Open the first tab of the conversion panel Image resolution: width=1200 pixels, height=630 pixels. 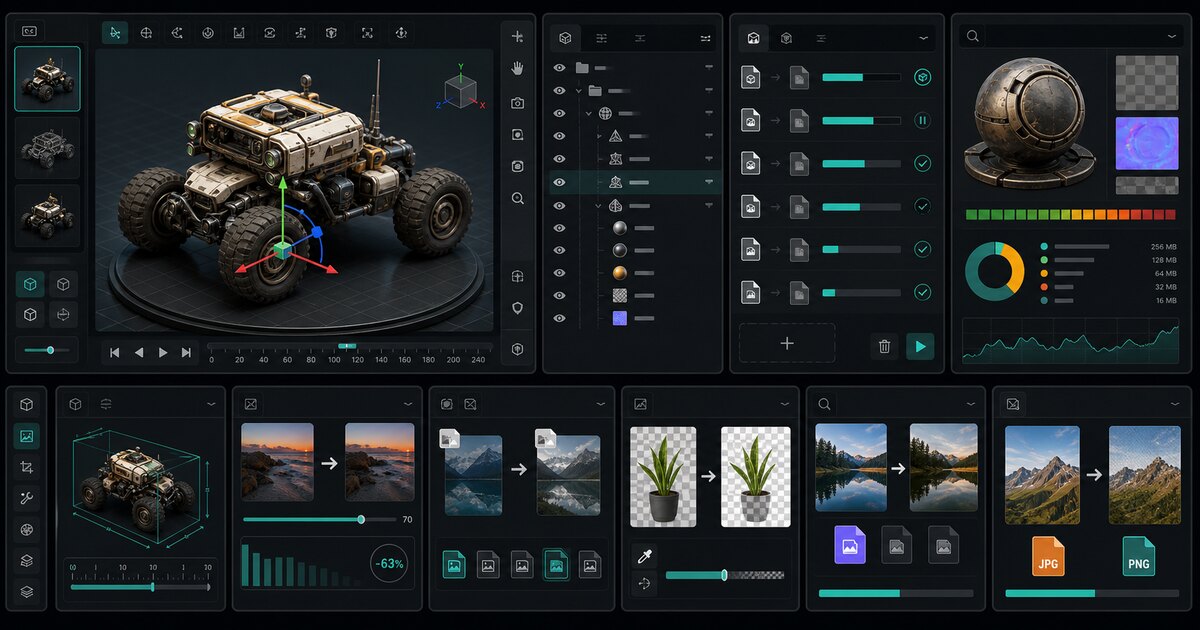(753, 38)
